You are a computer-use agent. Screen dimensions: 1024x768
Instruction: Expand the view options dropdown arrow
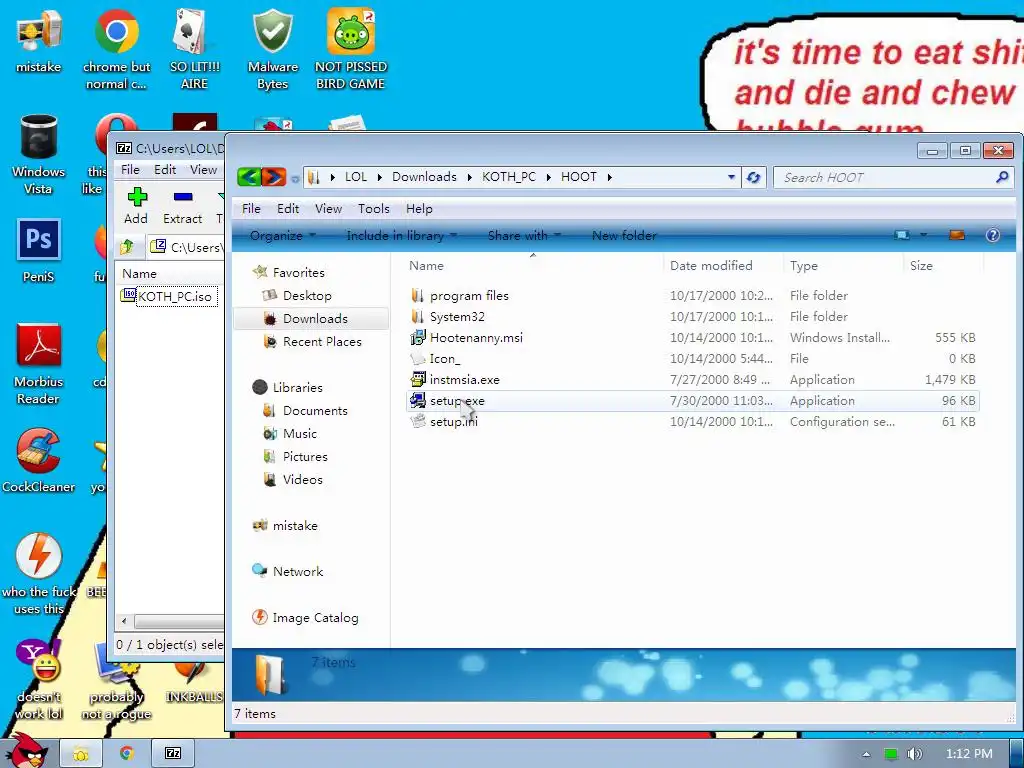click(923, 235)
